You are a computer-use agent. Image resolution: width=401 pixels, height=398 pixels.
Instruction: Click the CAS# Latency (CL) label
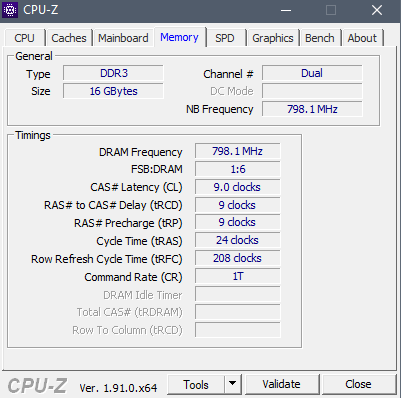point(136,187)
